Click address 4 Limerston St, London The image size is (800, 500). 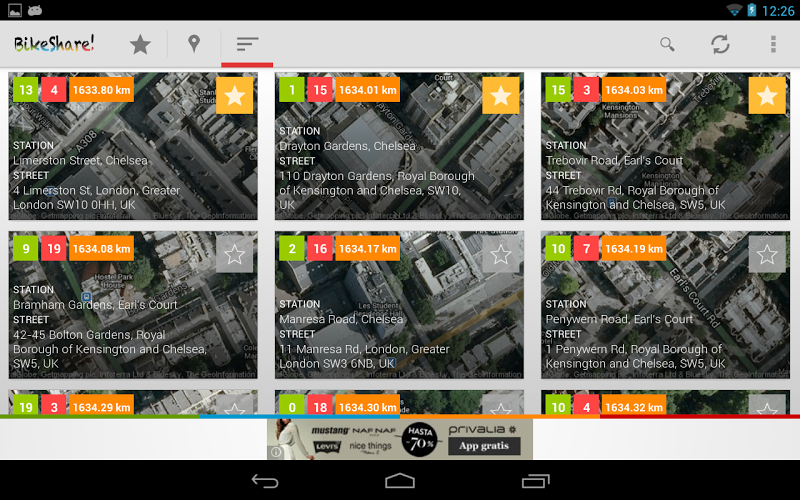97,197
